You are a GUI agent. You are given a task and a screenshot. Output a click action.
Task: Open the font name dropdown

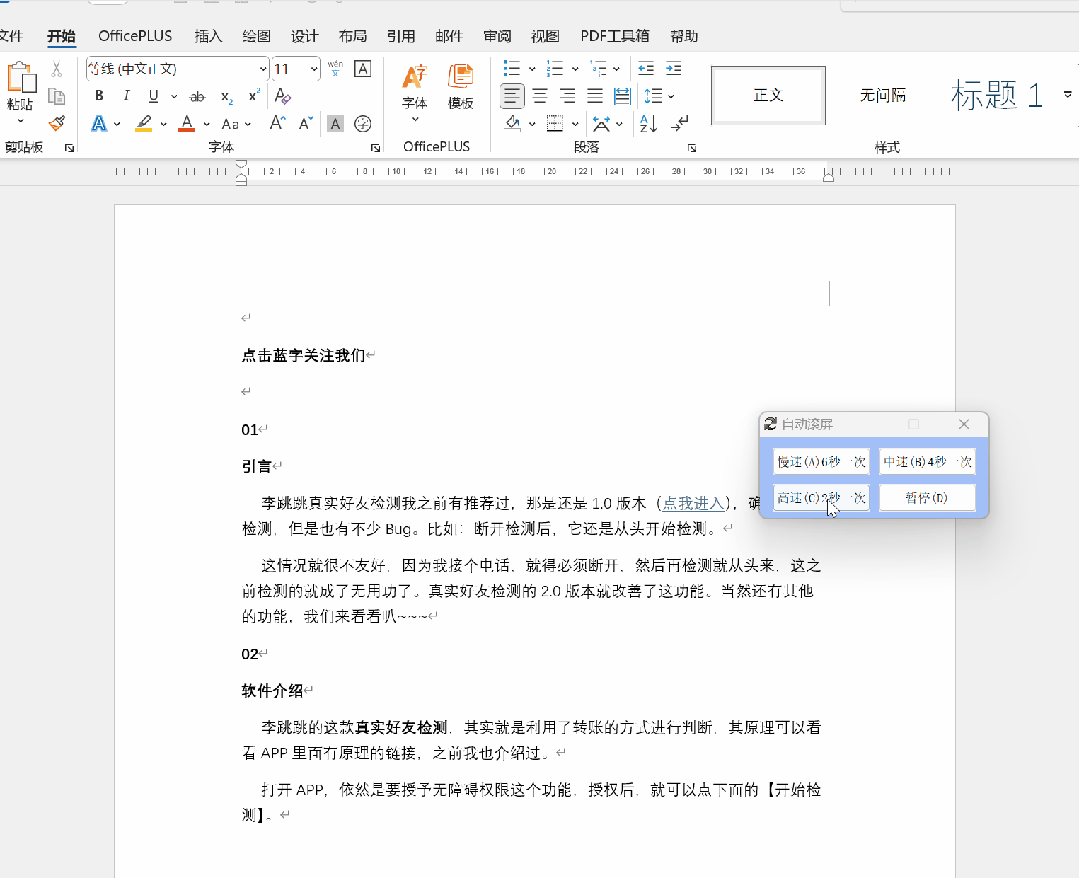262,69
